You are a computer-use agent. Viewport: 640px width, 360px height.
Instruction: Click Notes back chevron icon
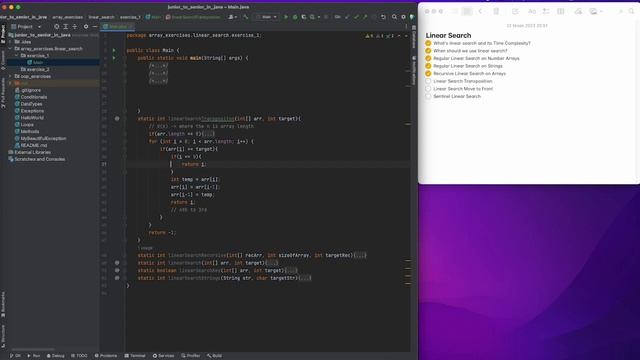pyautogui.click(x=480, y=11)
